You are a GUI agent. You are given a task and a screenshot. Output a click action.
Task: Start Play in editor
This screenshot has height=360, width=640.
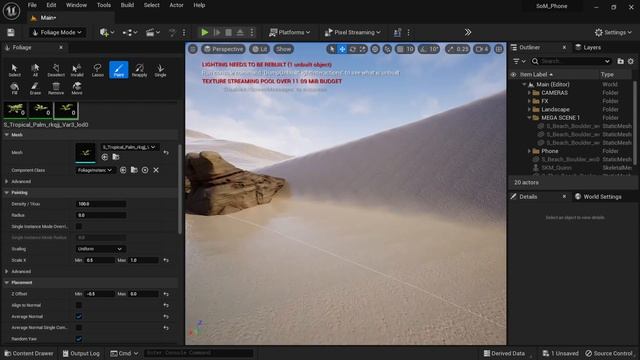tap(204, 32)
